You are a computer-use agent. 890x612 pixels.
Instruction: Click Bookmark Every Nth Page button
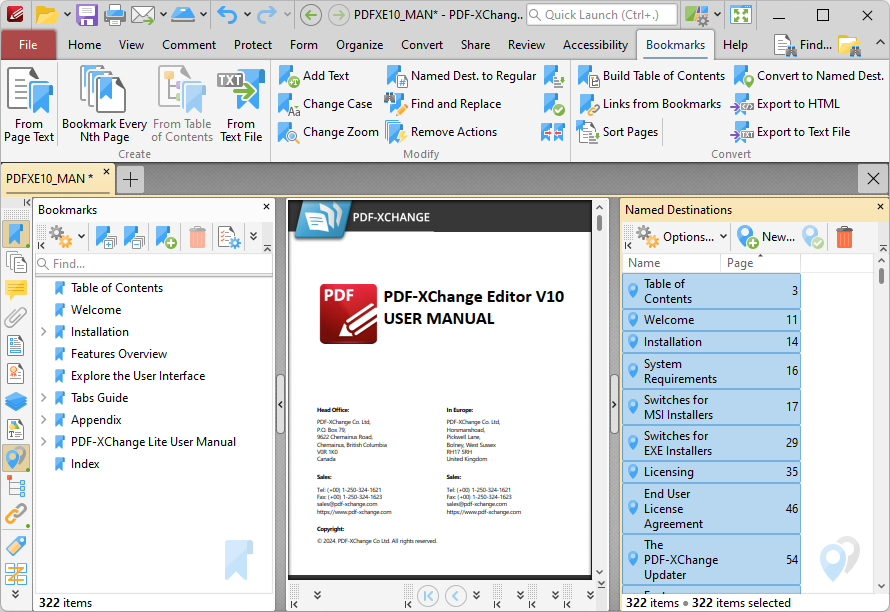tap(104, 105)
